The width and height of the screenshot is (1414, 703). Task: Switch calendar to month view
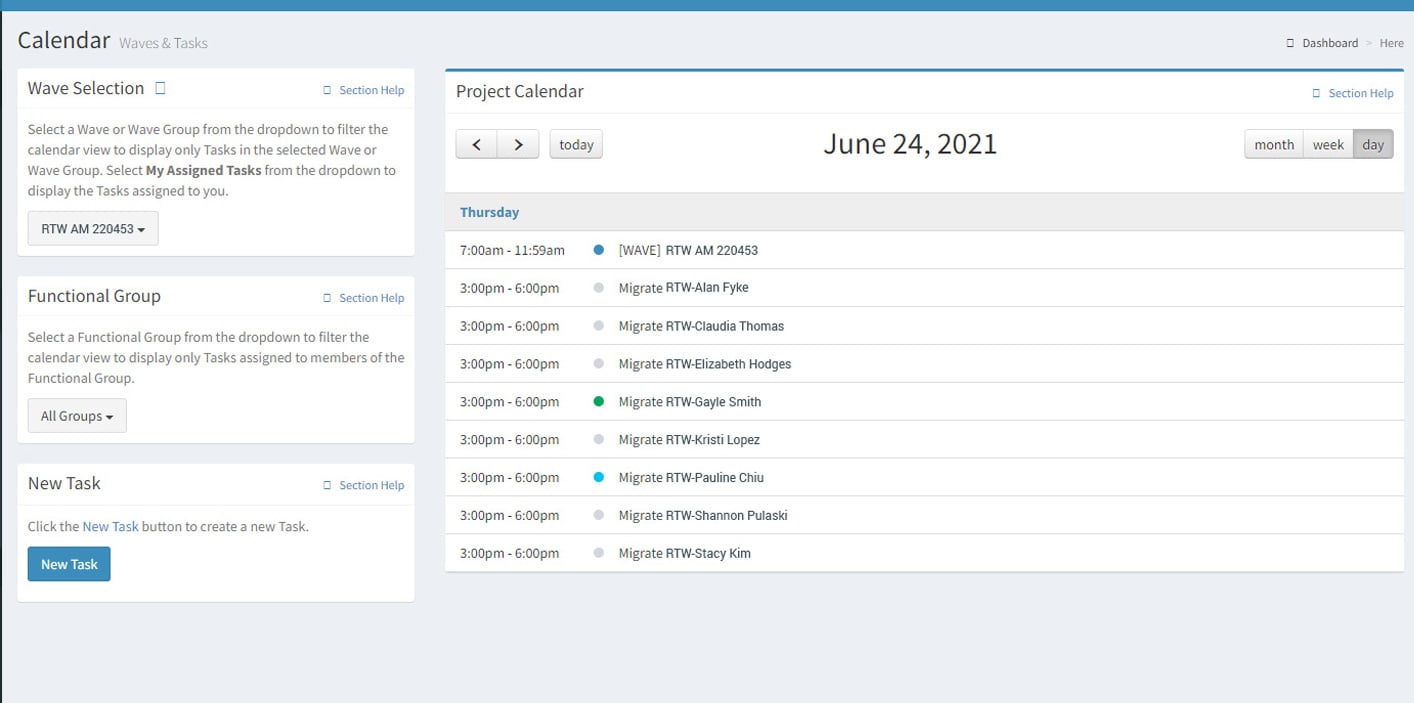click(1274, 144)
